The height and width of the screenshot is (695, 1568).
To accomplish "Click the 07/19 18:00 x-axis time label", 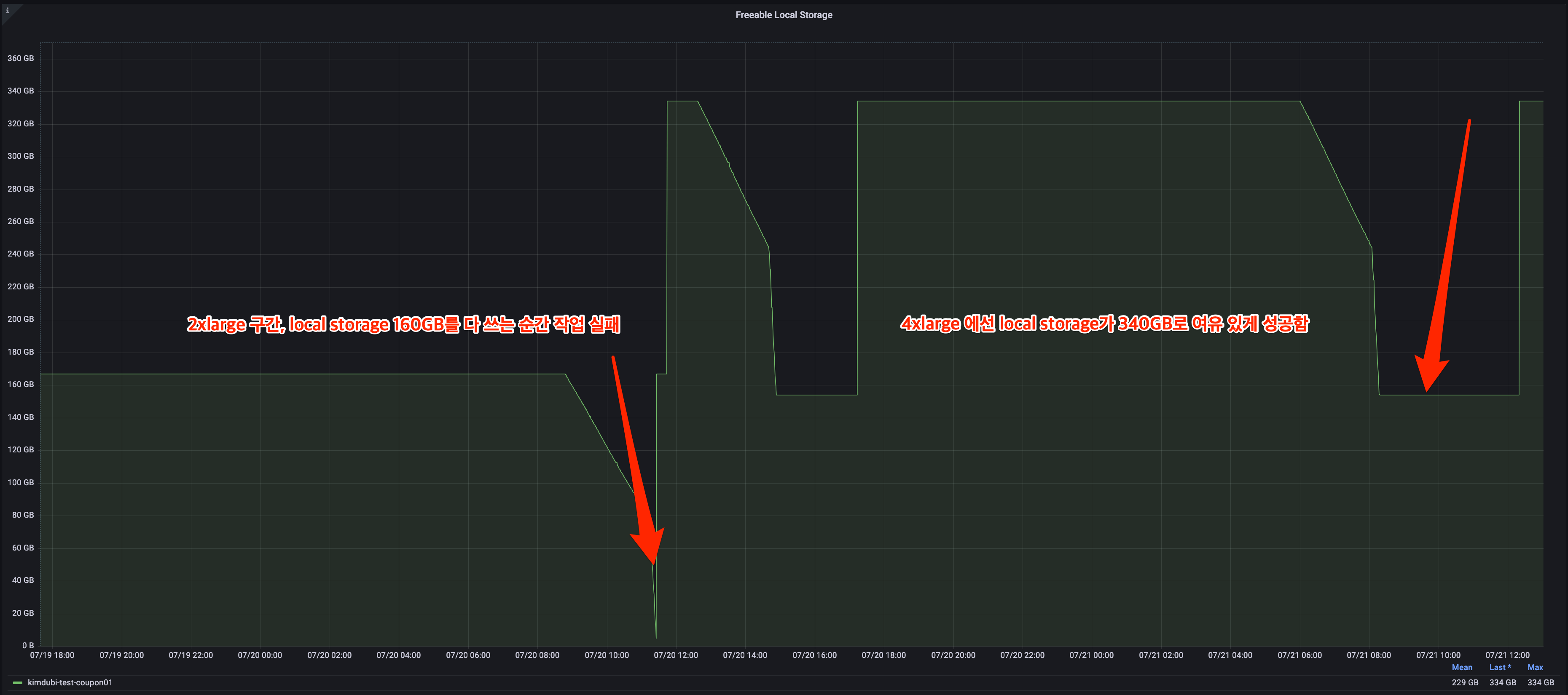I will (52, 655).
